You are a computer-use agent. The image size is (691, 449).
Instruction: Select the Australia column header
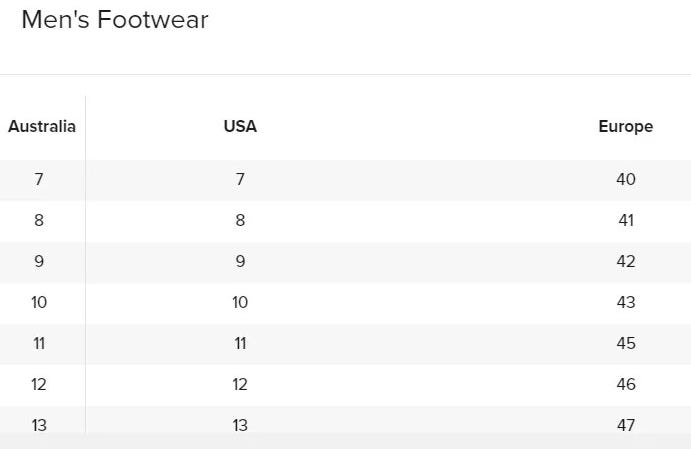(42, 127)
